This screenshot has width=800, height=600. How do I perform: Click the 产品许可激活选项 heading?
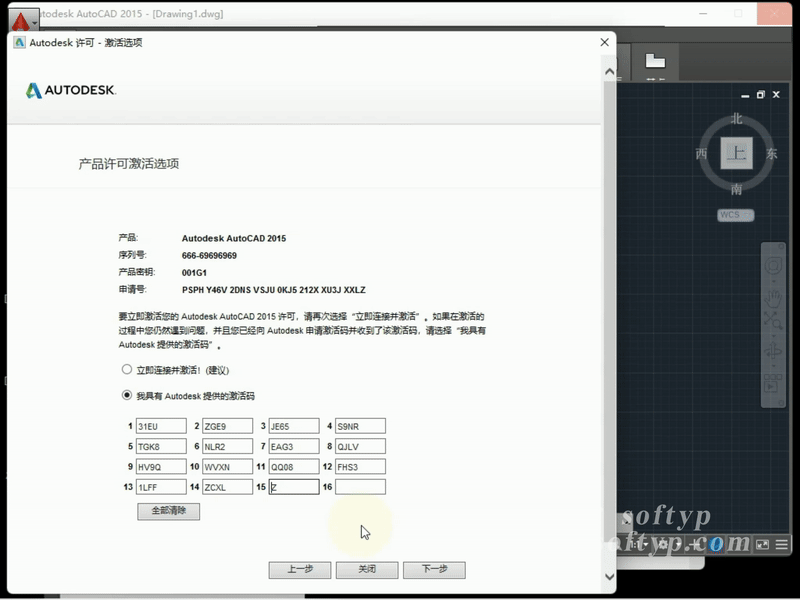coord(129,164)
